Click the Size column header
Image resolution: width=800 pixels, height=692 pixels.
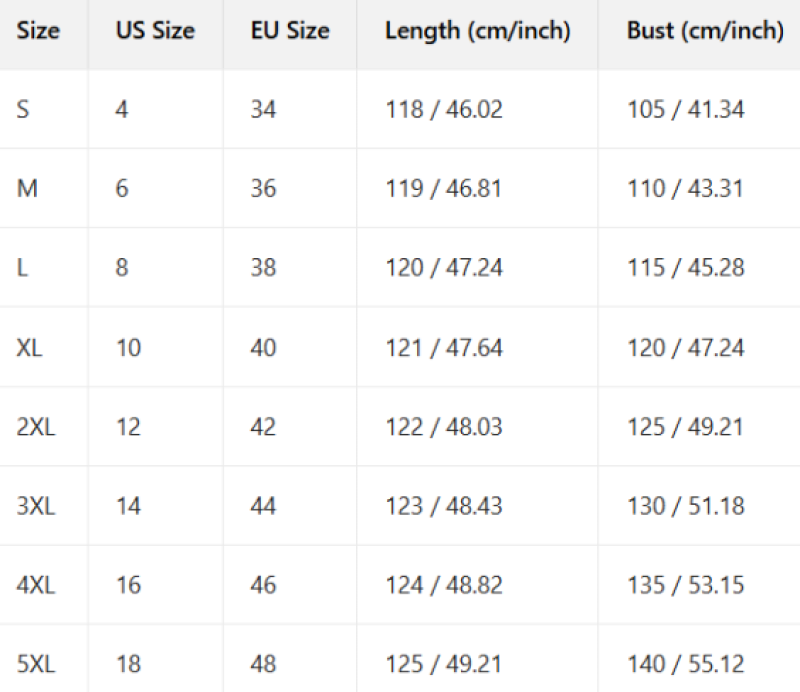coord(38,31)
